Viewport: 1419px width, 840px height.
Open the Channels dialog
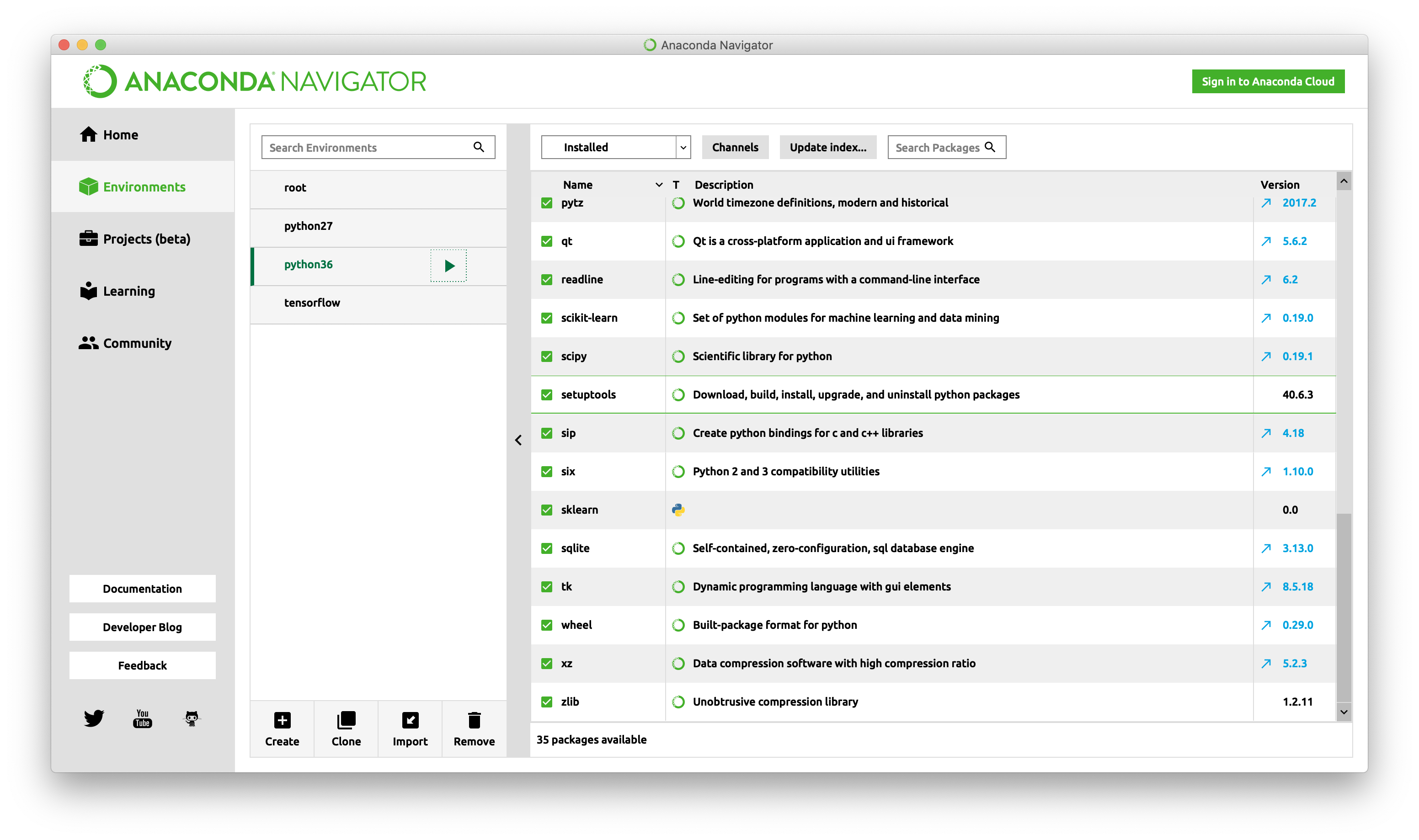(x=735, y=147)
